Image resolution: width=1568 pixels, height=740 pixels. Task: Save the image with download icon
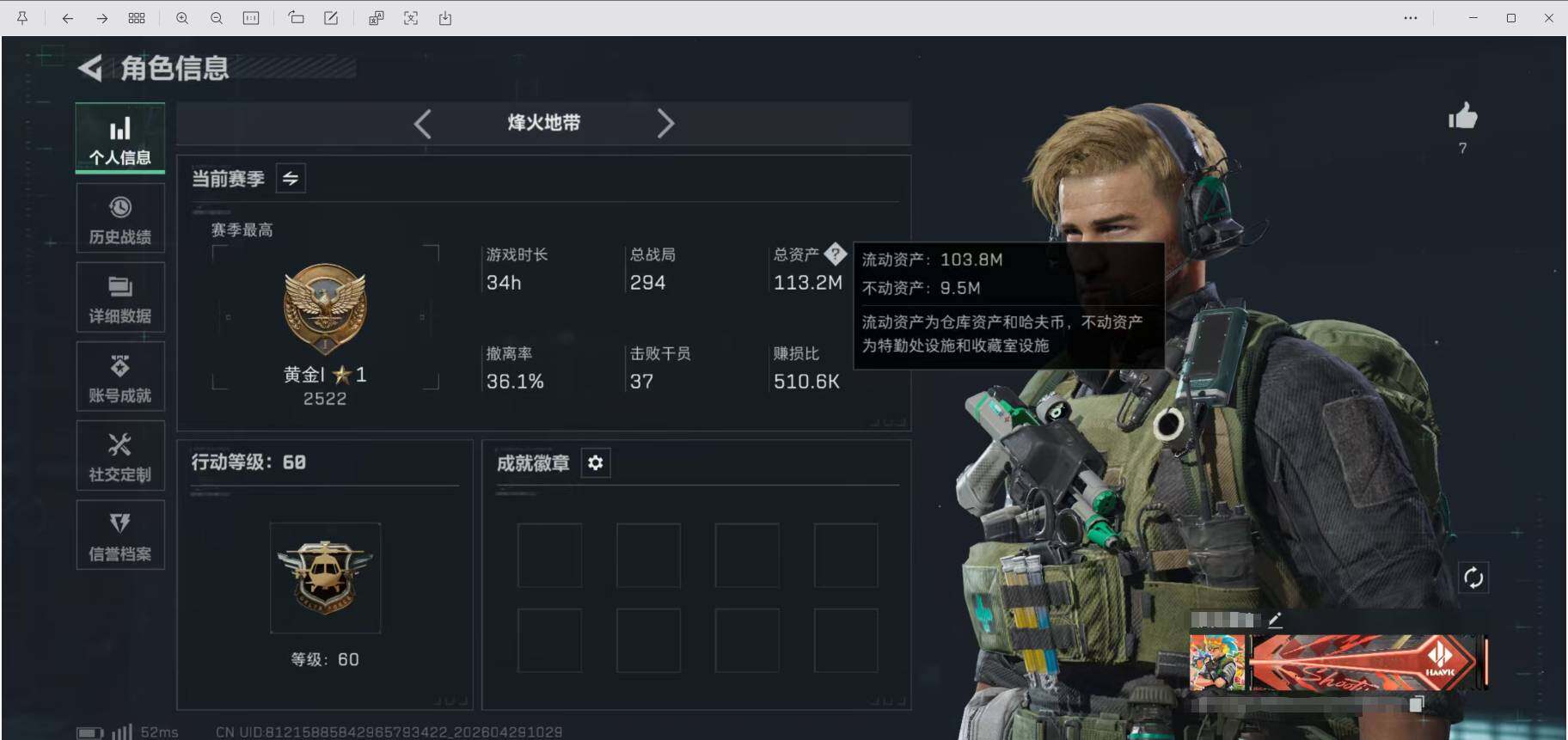tap(445, 18)
